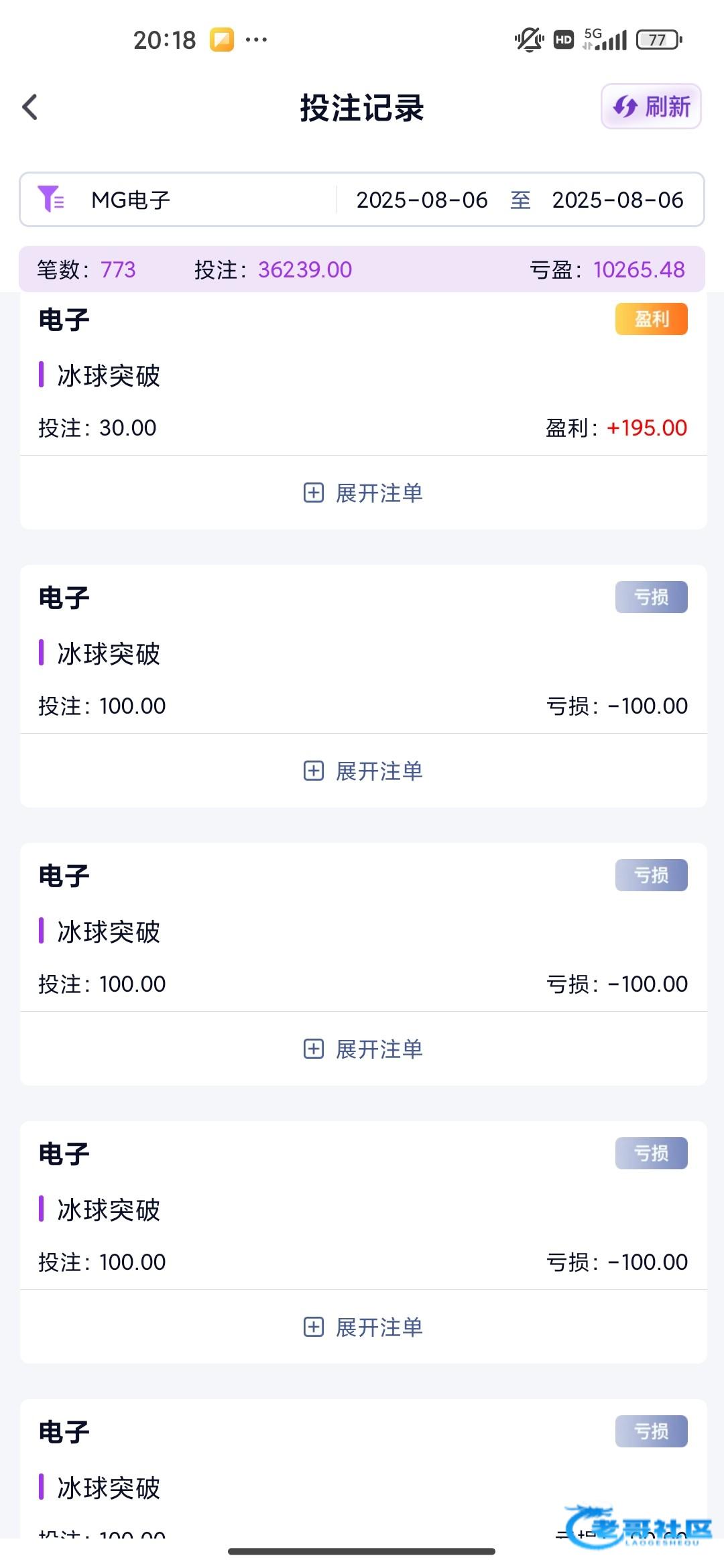Tap the 亏损 badge on the second record

(x=651, y=597)
